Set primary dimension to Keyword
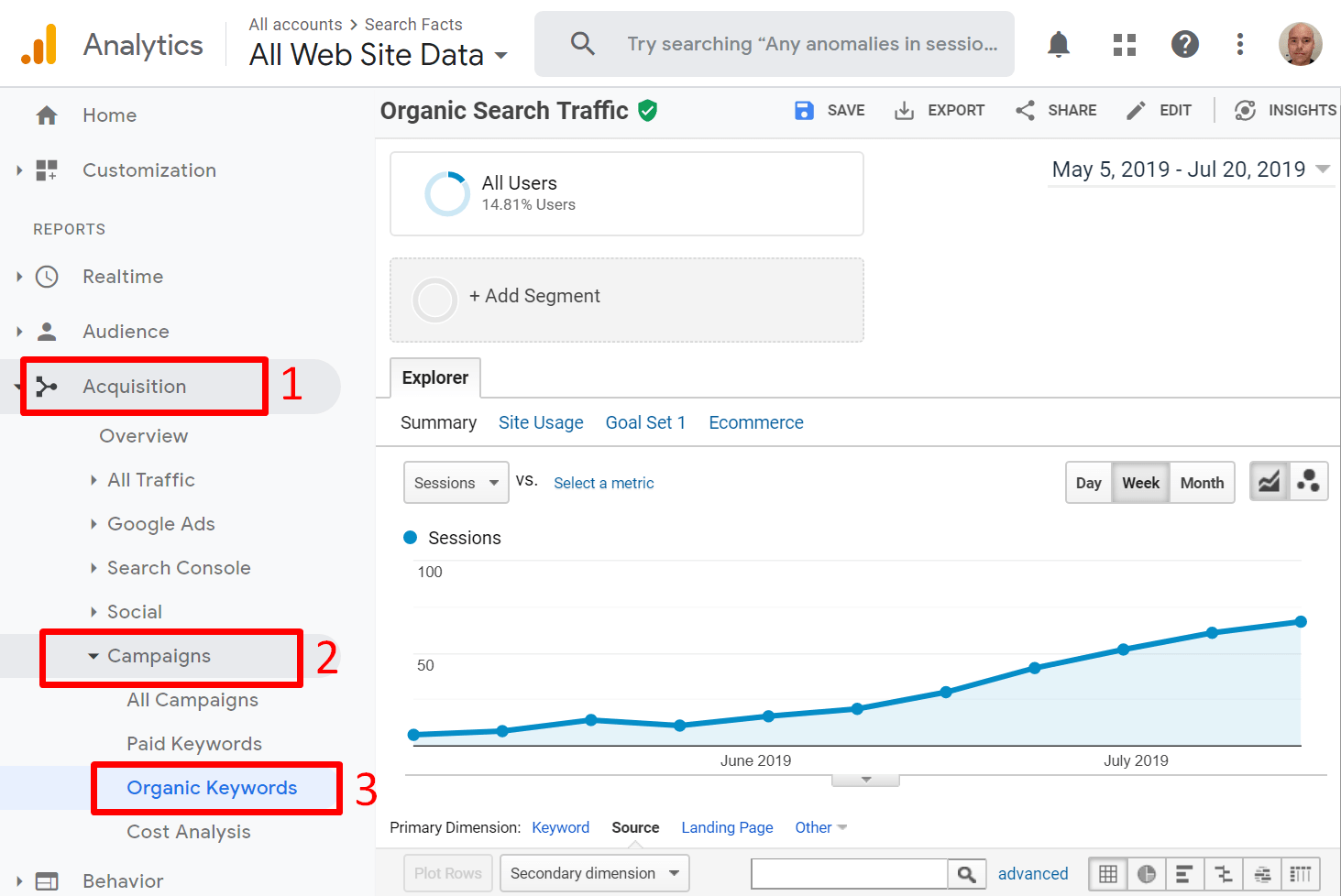 click(561, 827)
